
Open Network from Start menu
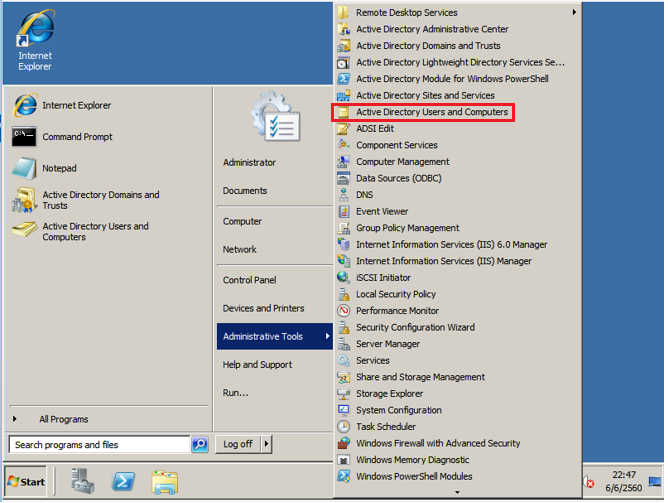pyautogui.click(x=239, y=250)
